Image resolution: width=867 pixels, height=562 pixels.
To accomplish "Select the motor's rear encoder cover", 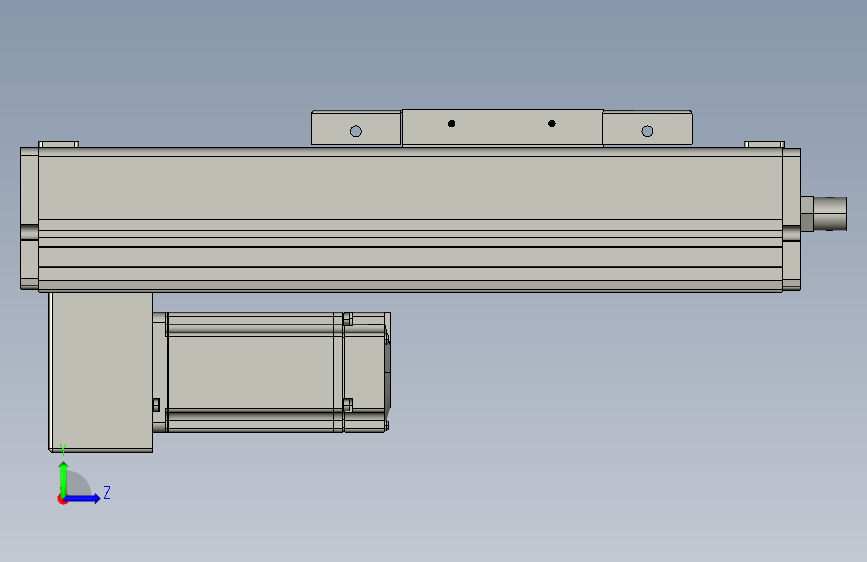I will point(367,372).
